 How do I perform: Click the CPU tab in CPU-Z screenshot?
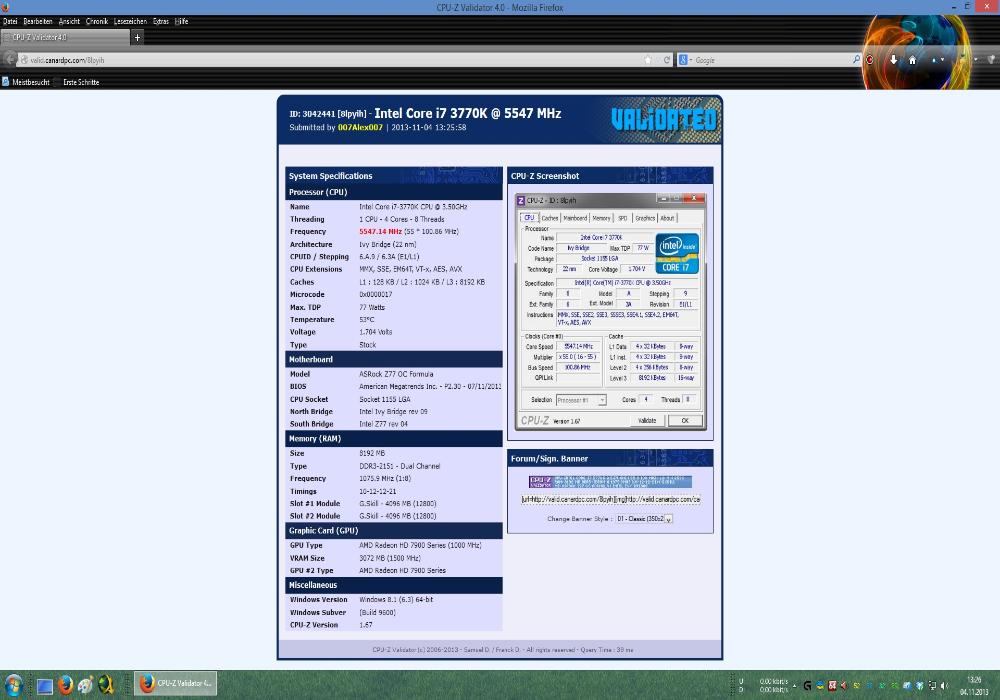[x=529, y=218]
